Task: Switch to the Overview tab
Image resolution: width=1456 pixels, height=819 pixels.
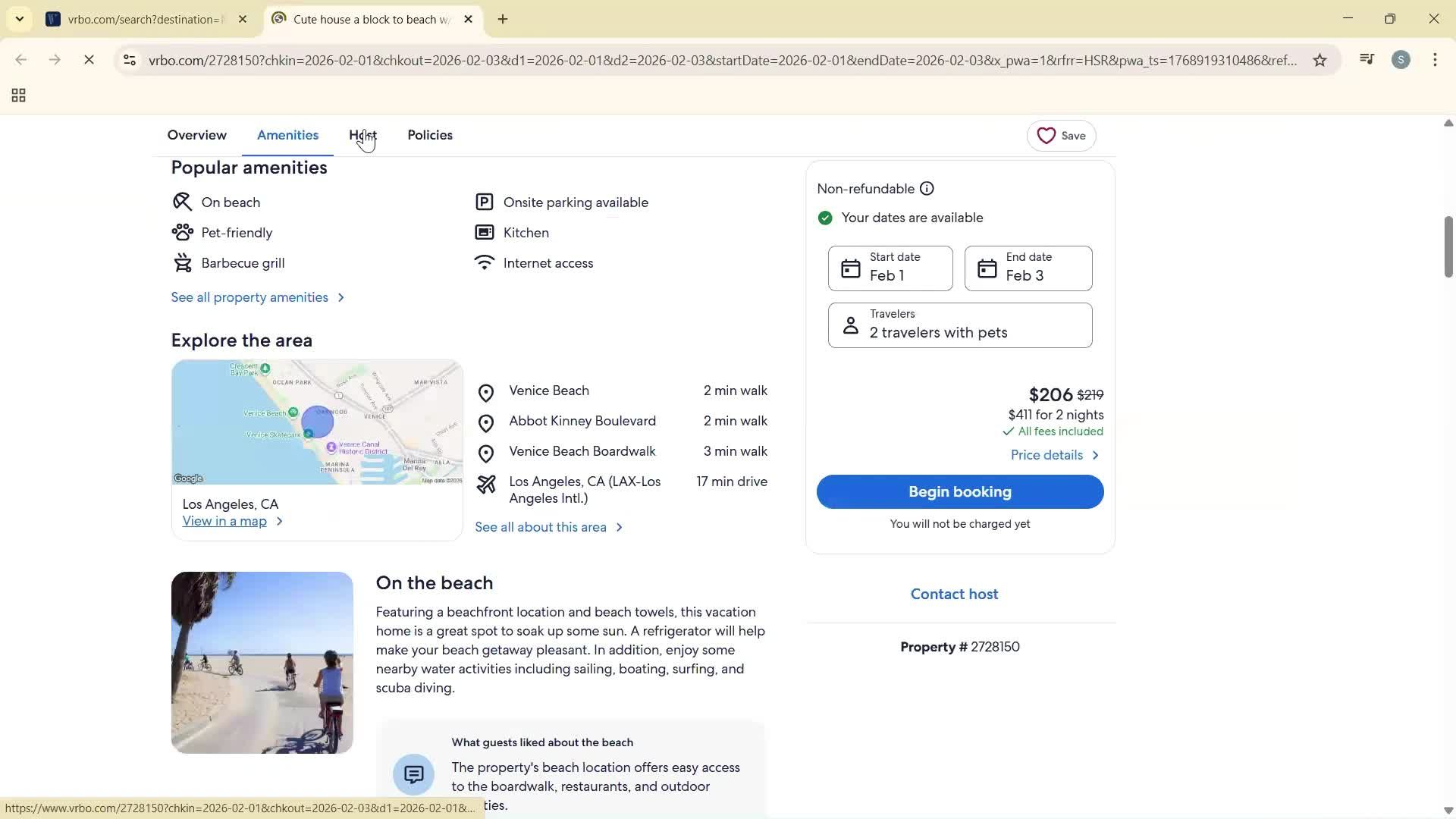Action: tap(196, 135)
